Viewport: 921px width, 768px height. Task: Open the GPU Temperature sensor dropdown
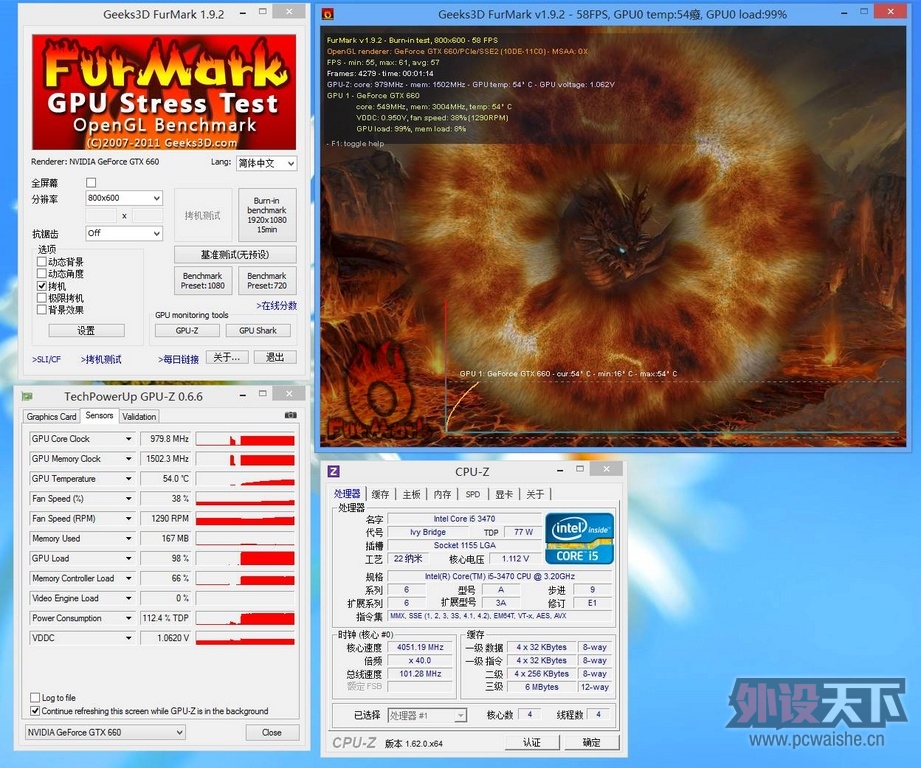click(129, 479)
